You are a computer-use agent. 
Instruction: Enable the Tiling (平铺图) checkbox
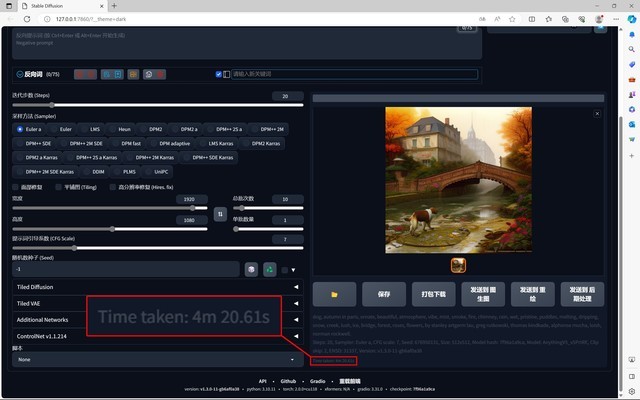[x=58, y=186]
